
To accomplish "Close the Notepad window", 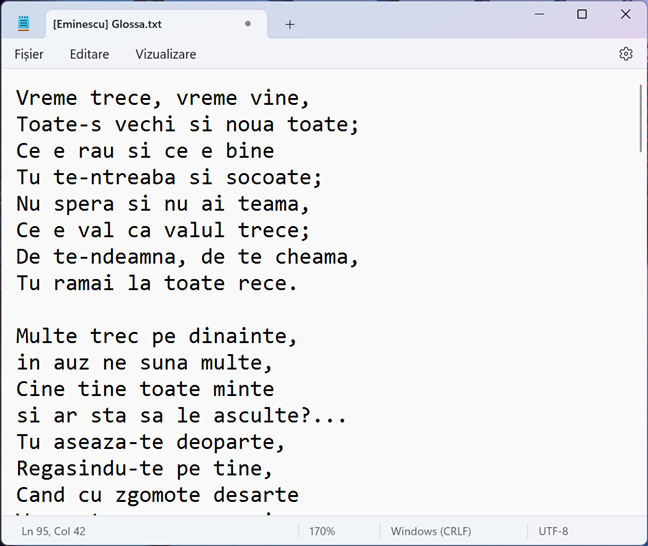I will 625,14.
